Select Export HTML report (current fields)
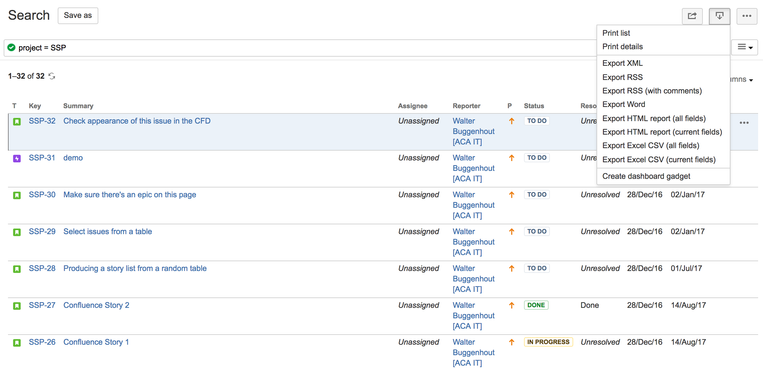763x370 pixels. 663,132
